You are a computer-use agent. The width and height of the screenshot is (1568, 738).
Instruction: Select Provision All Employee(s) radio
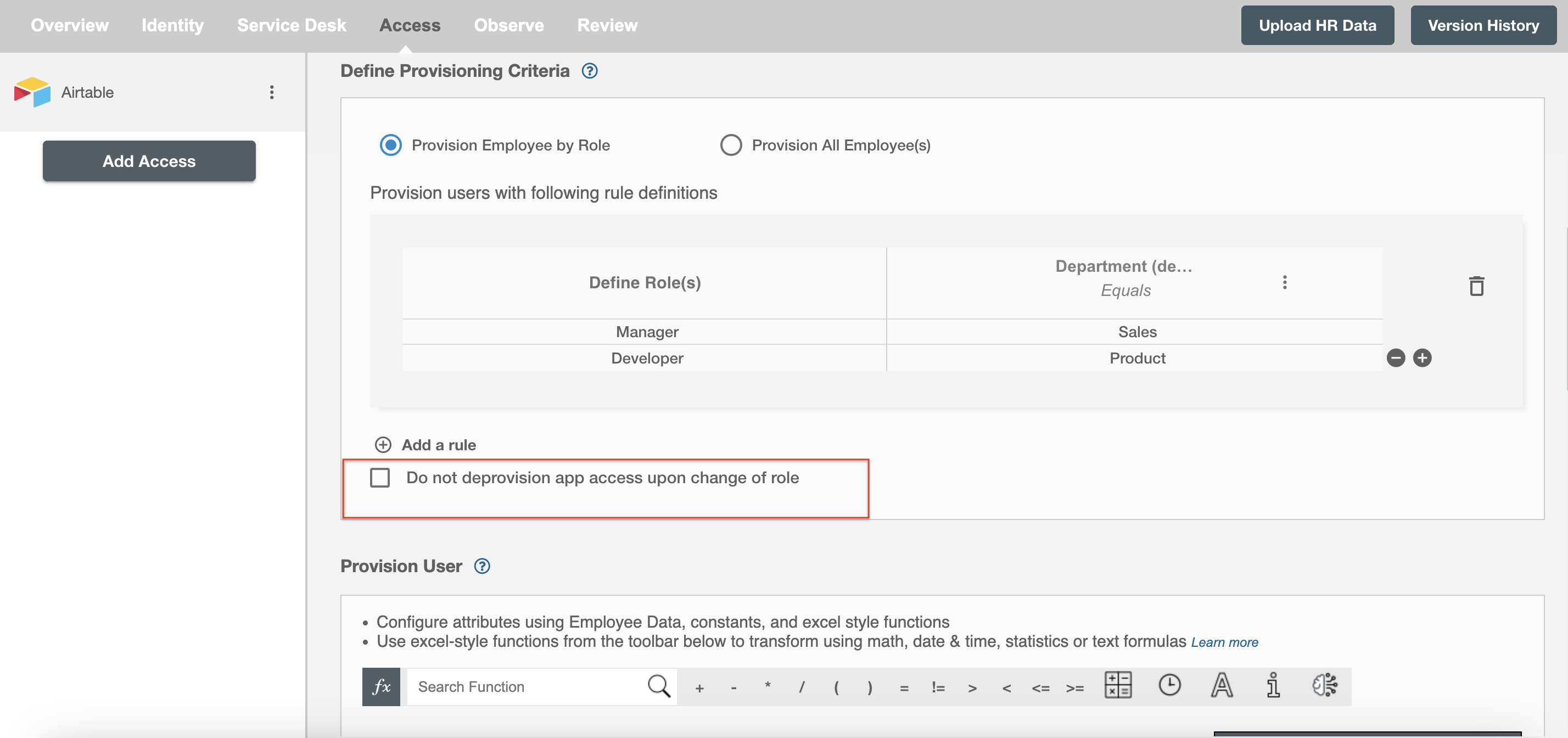click(730, 145)
